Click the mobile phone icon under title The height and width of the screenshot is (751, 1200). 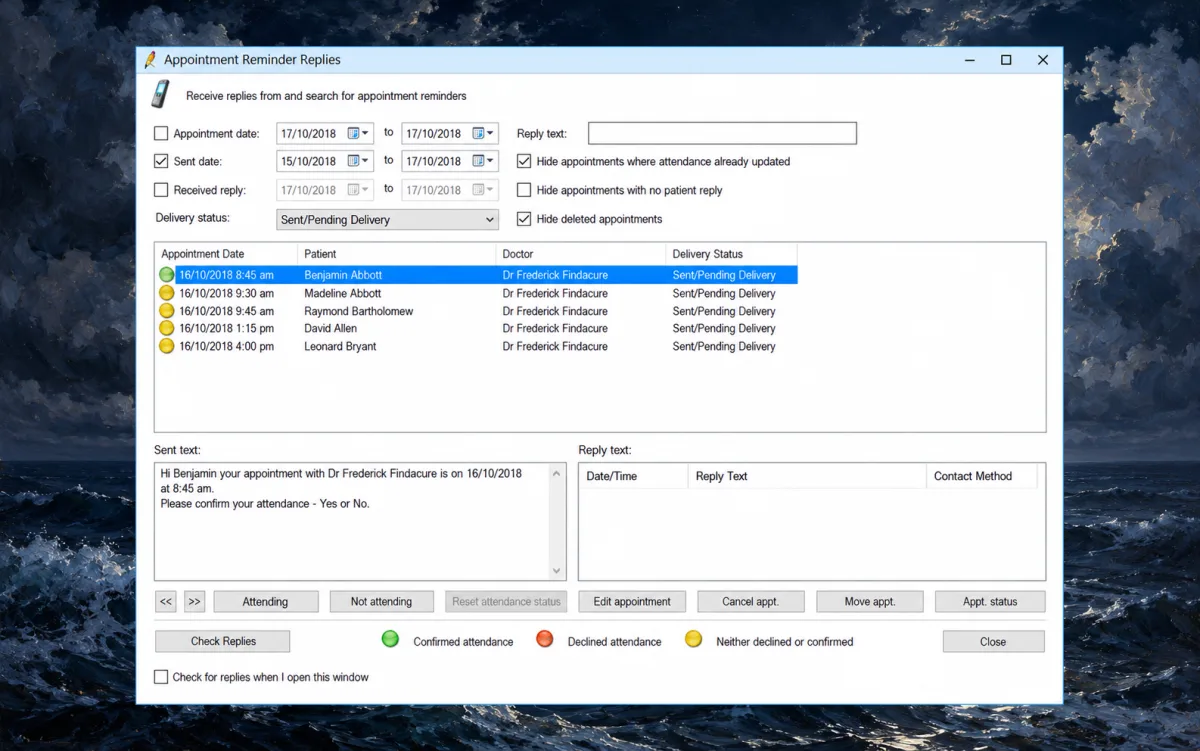[160, 94]
